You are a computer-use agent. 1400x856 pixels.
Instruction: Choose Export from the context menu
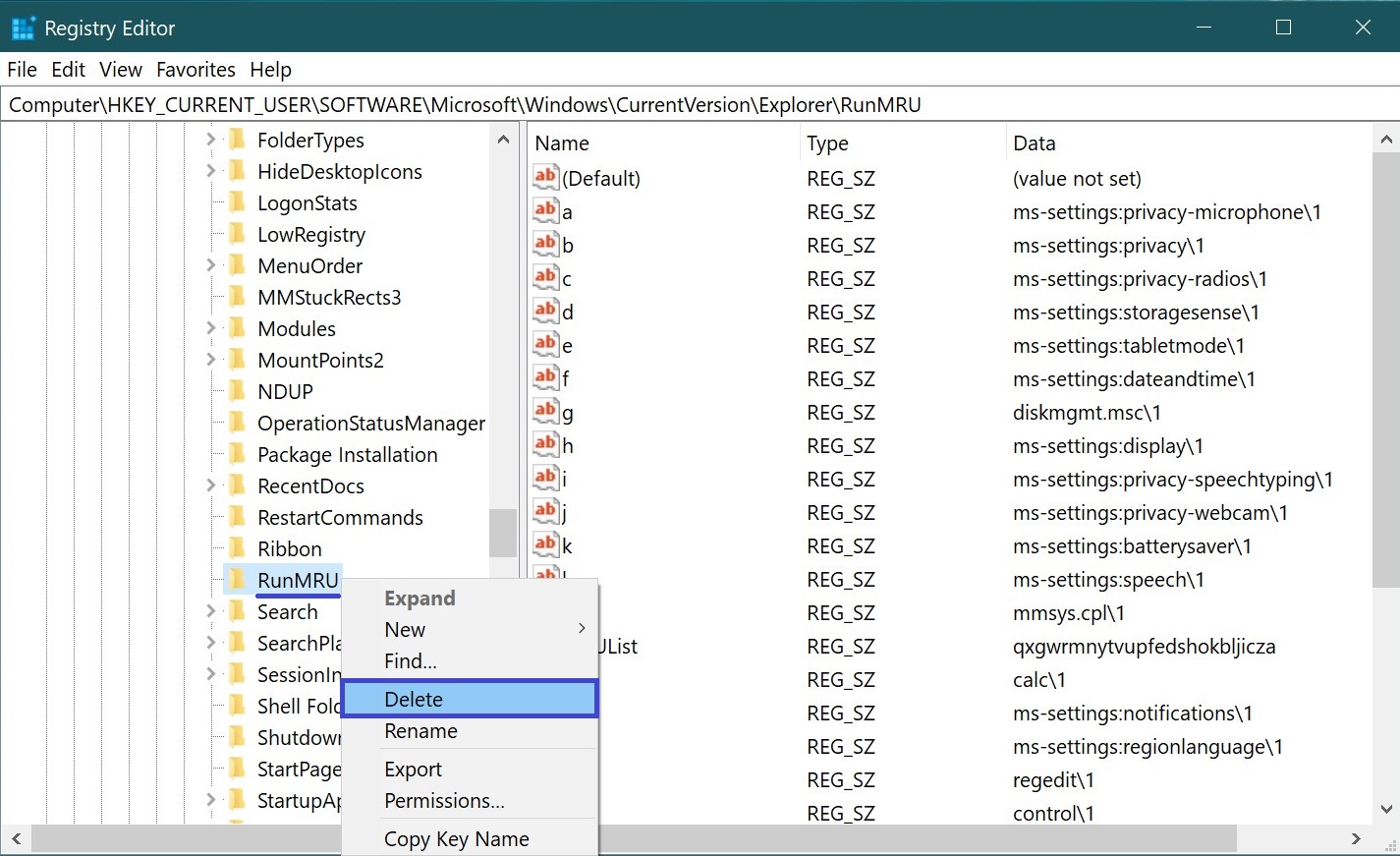[x=470, y=770]
